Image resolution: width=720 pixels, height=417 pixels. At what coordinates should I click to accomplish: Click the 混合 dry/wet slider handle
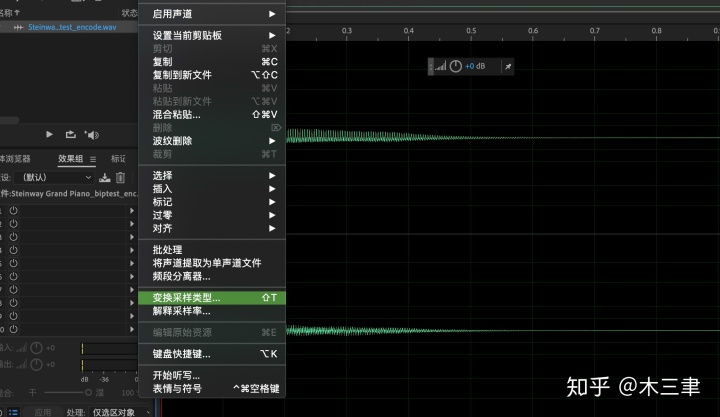(x=88, y=393)
